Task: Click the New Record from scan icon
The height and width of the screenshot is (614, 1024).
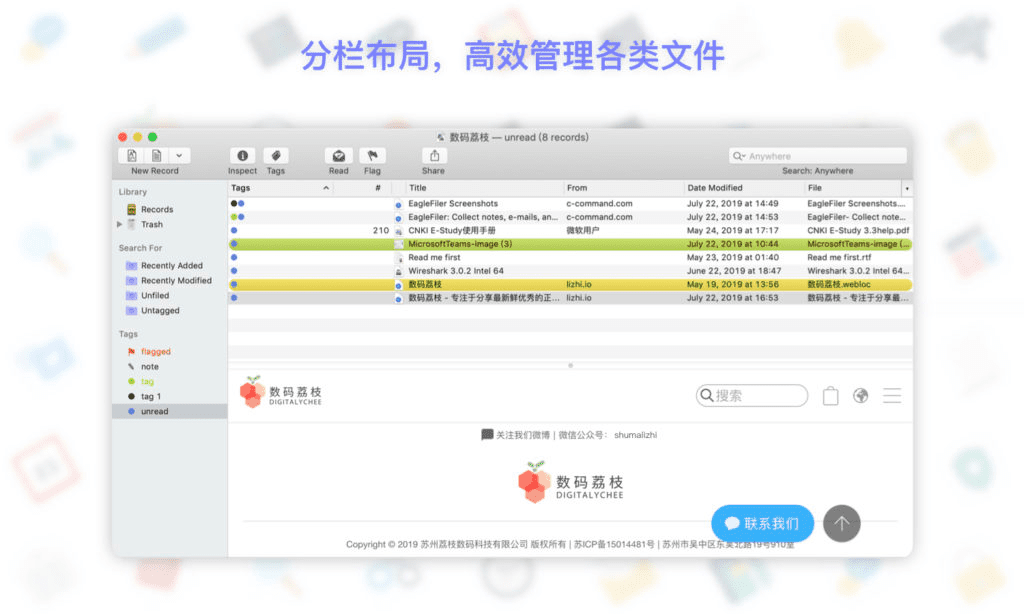Action: point(132,155)
